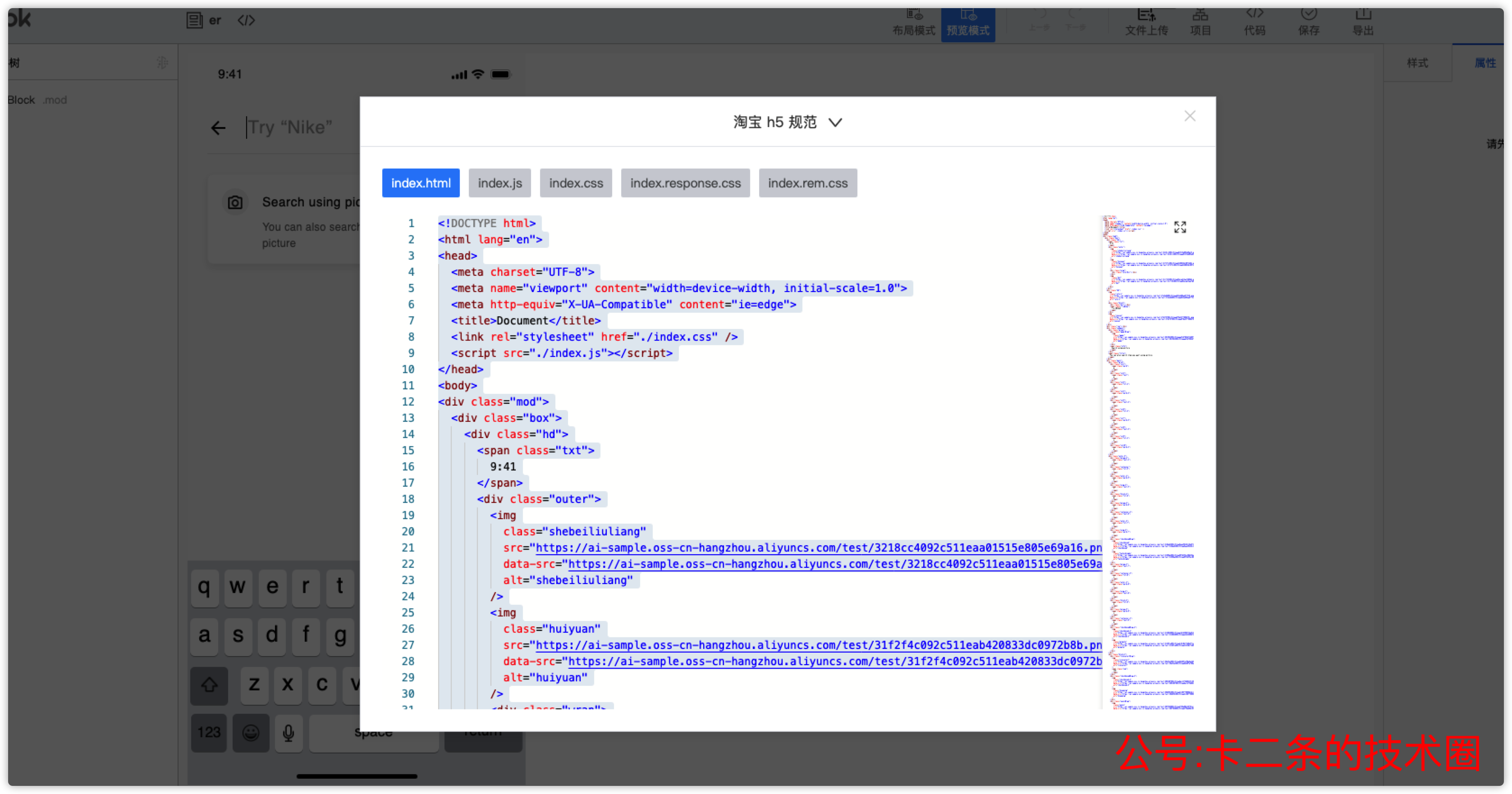Click the back arrow in phone preview
1512x794 pixels.
(x=218, y=128)
